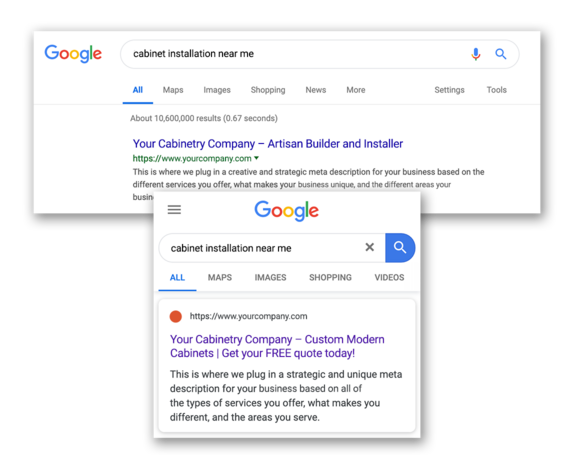Open the Custom Modern Cabinets result link
The width and height of the screenshot is (574, 455).
pos(277,346)
